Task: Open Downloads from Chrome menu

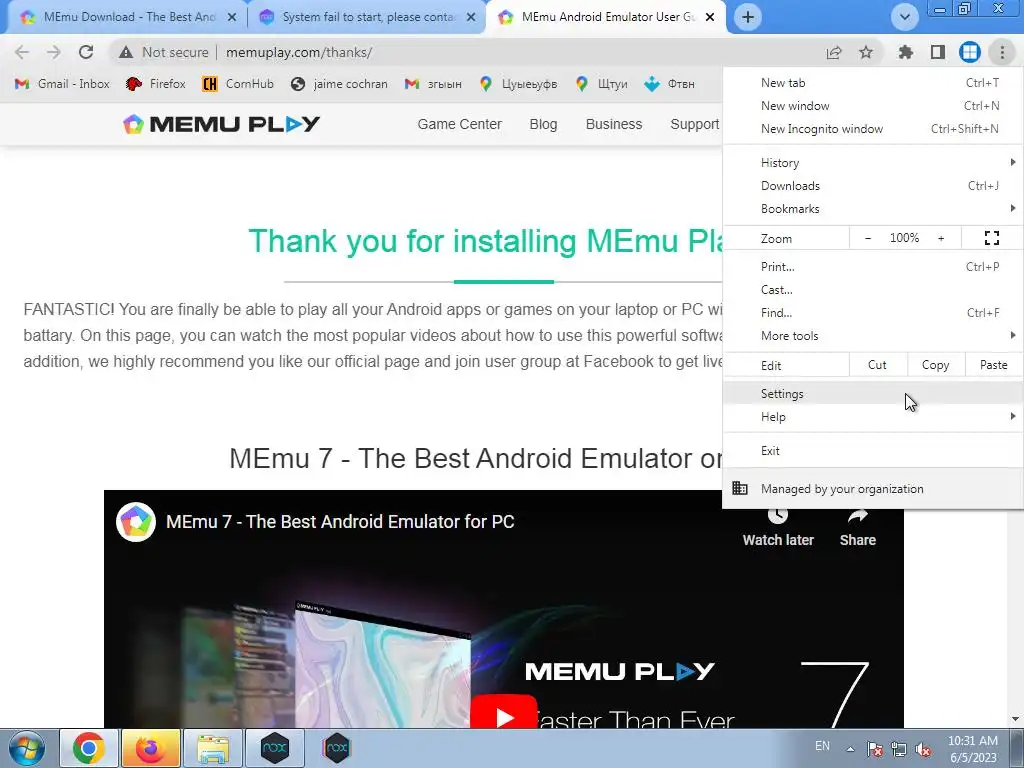Action: pos(873,185)
